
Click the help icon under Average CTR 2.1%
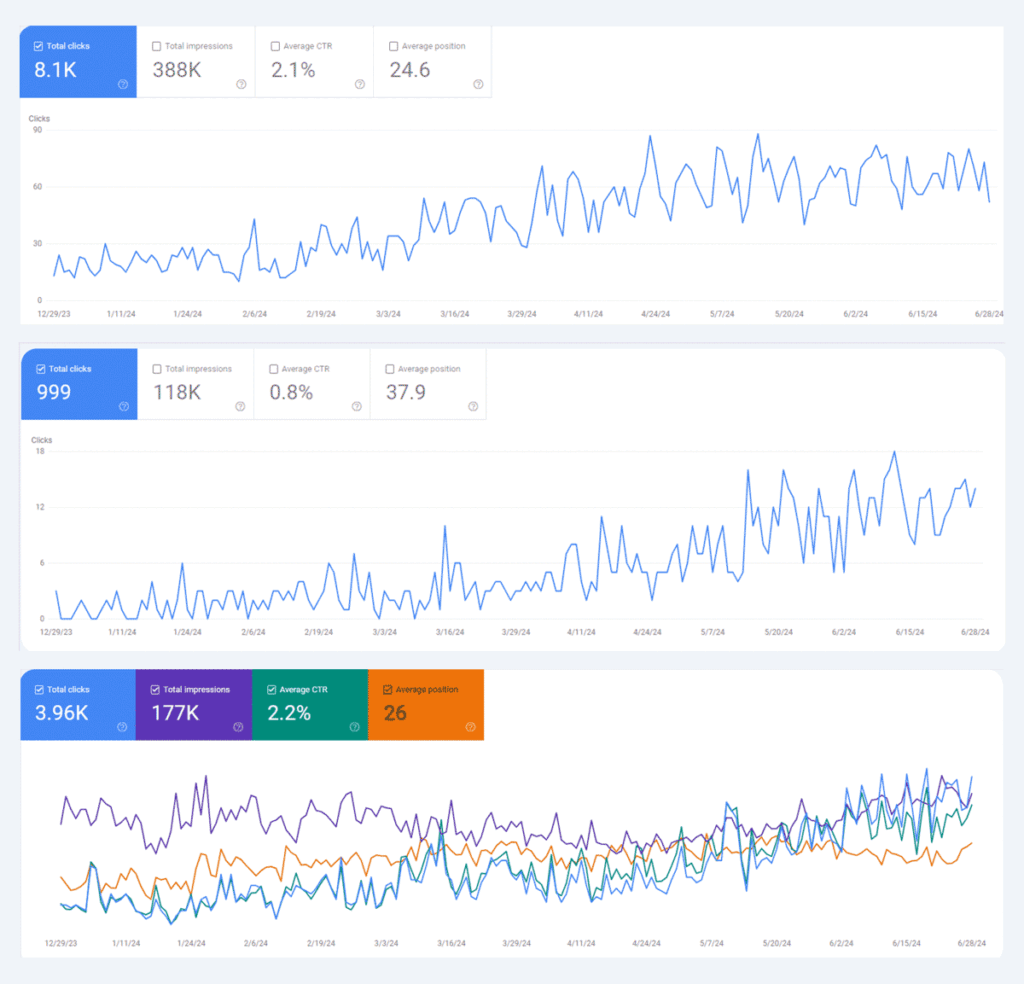(359, 86)
